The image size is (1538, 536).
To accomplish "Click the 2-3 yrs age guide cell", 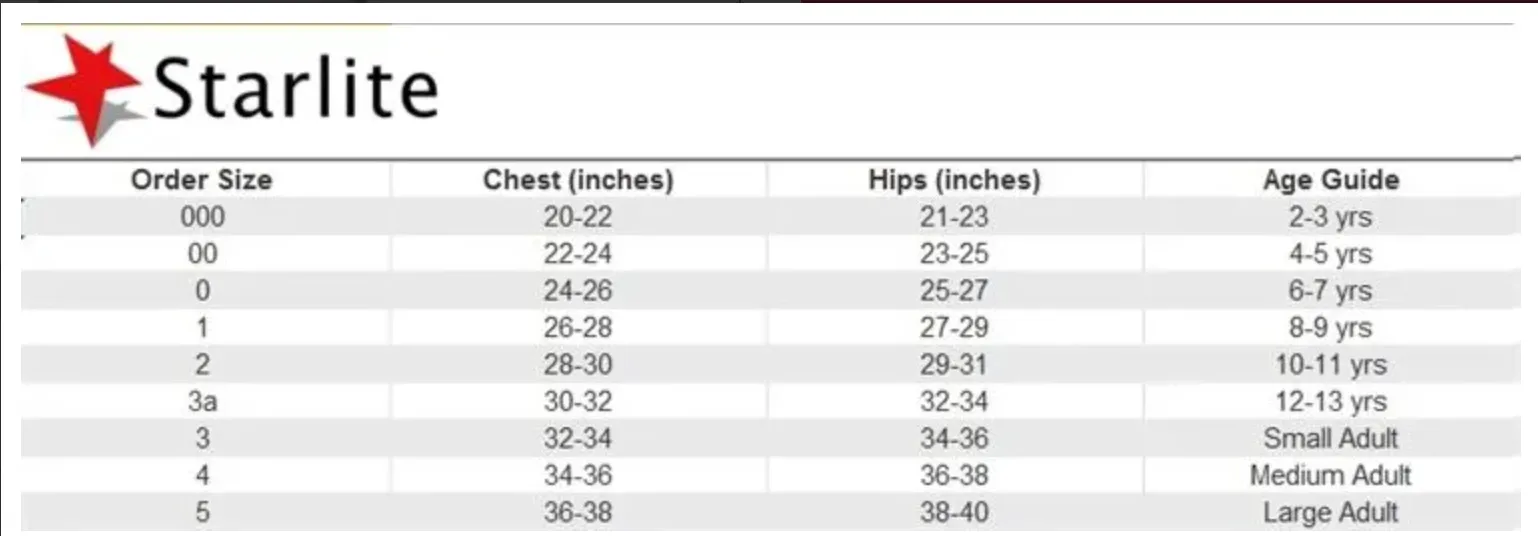I will [x=1330, y=217].
